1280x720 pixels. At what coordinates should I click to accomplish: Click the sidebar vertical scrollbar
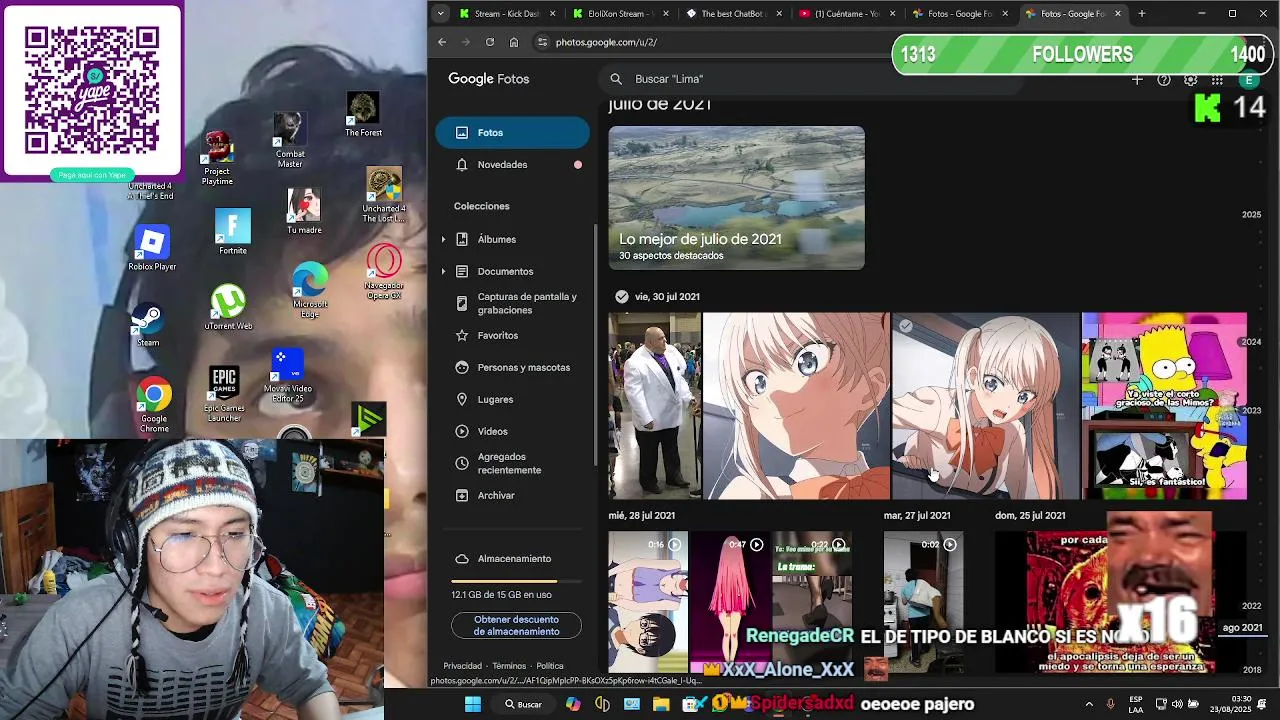pyautogui.click(x=596, y=345)
